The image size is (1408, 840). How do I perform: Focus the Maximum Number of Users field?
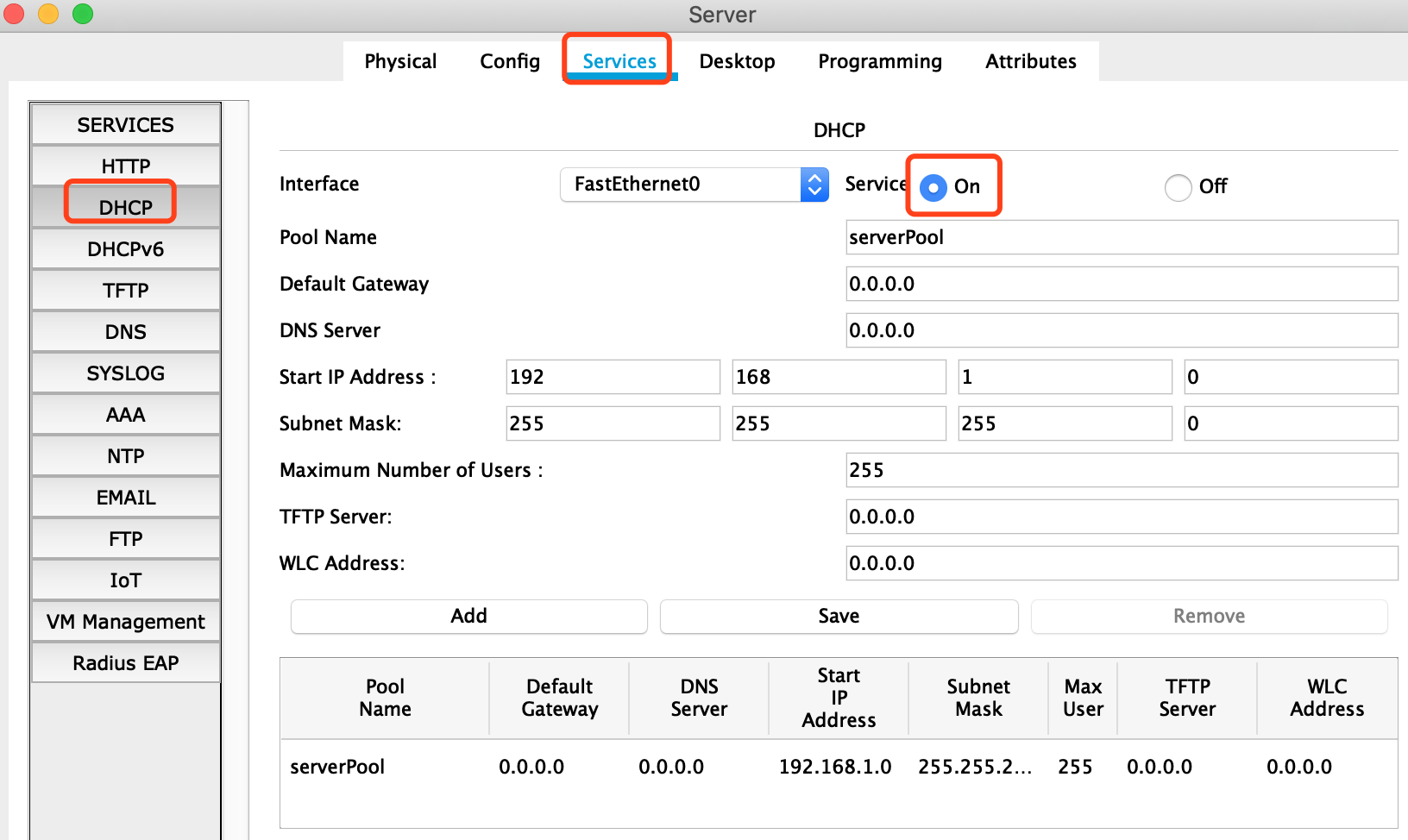tap(1121, 470)
